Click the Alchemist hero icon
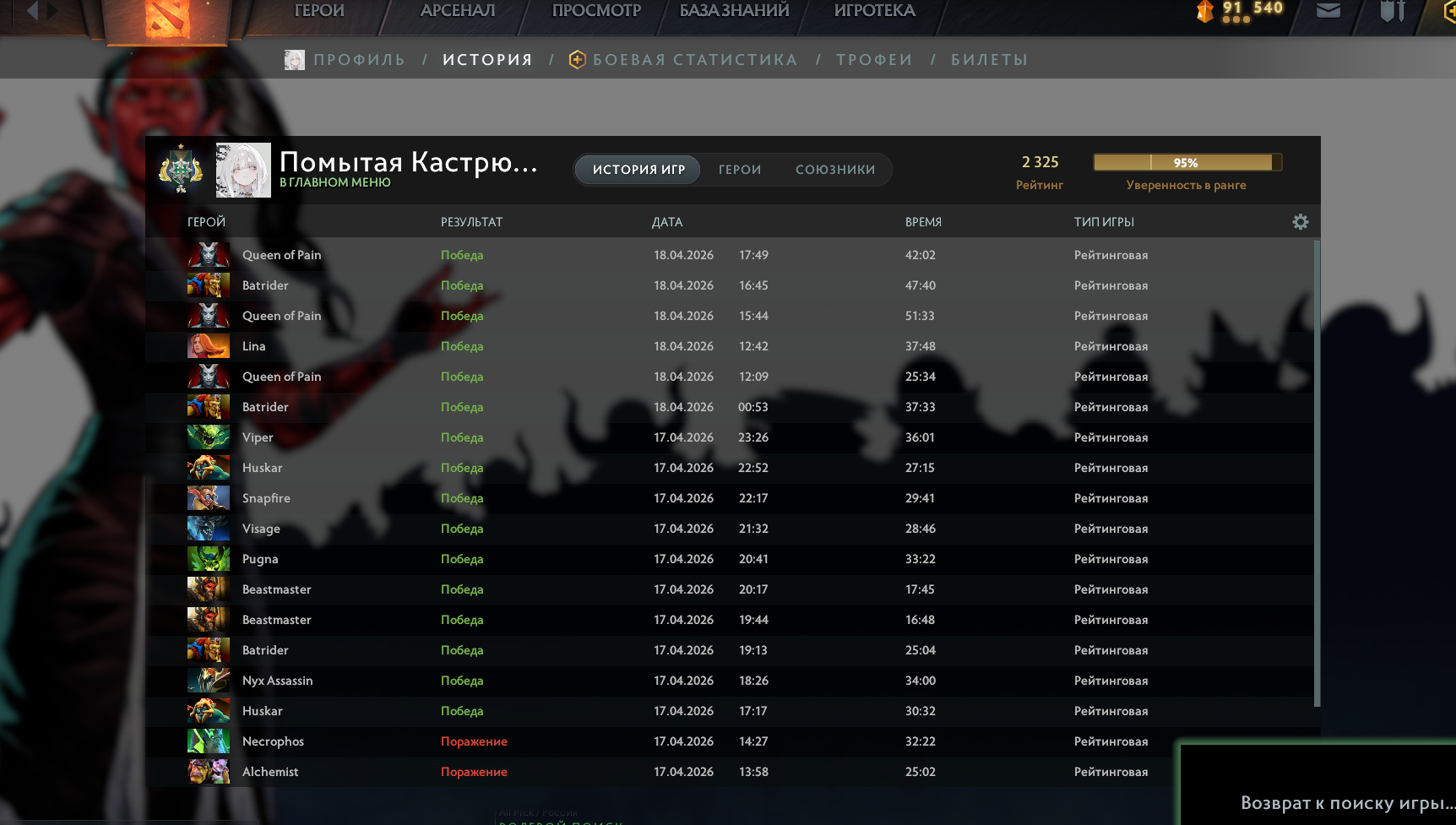Image resolution: width=1456 pixels, height=825 pixels. [209, 772]
